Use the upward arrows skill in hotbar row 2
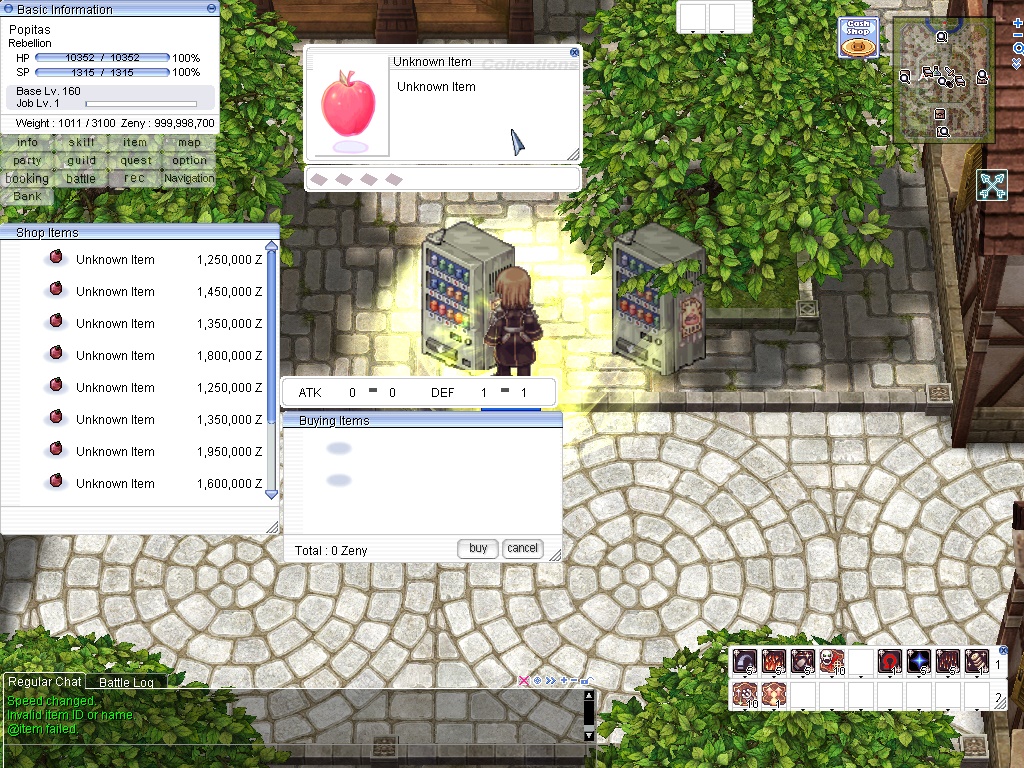The image size is (1024, 768). pyautogui.click(x=774, y=695)
